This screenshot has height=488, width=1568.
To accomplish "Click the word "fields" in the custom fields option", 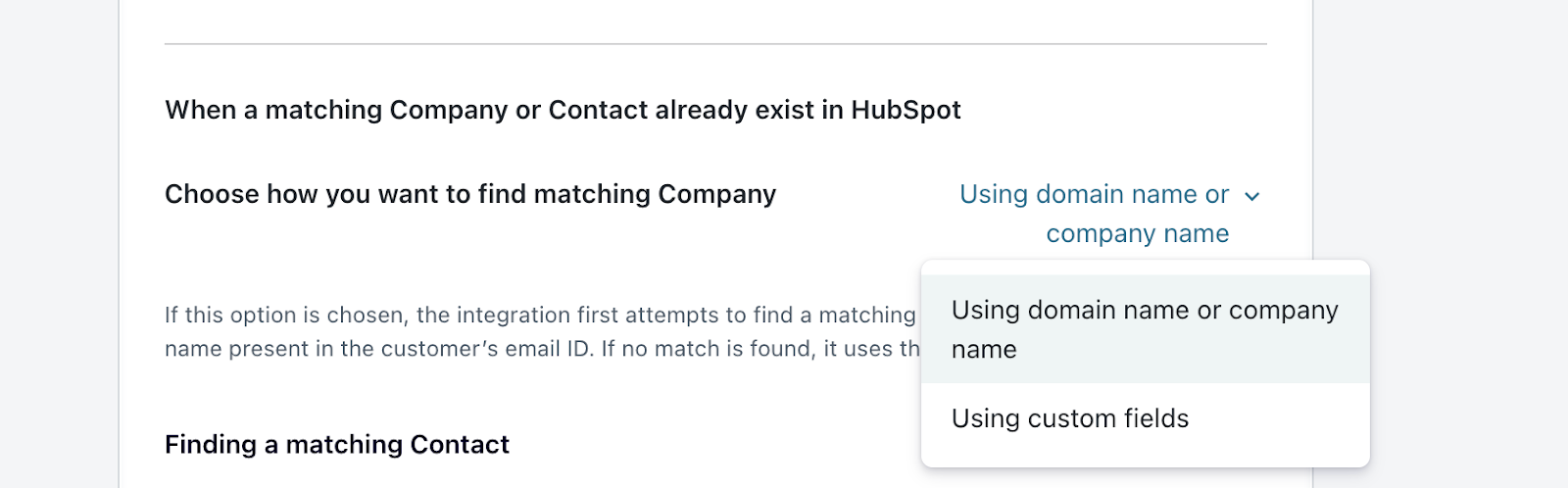I will pos(1156,418).
